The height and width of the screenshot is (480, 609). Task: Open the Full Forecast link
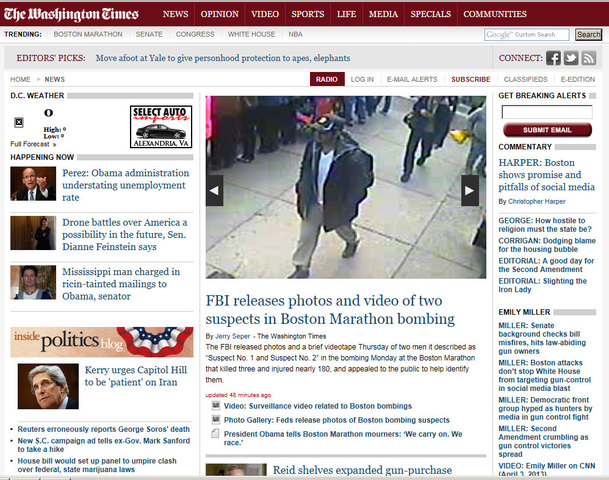(33, 144)
